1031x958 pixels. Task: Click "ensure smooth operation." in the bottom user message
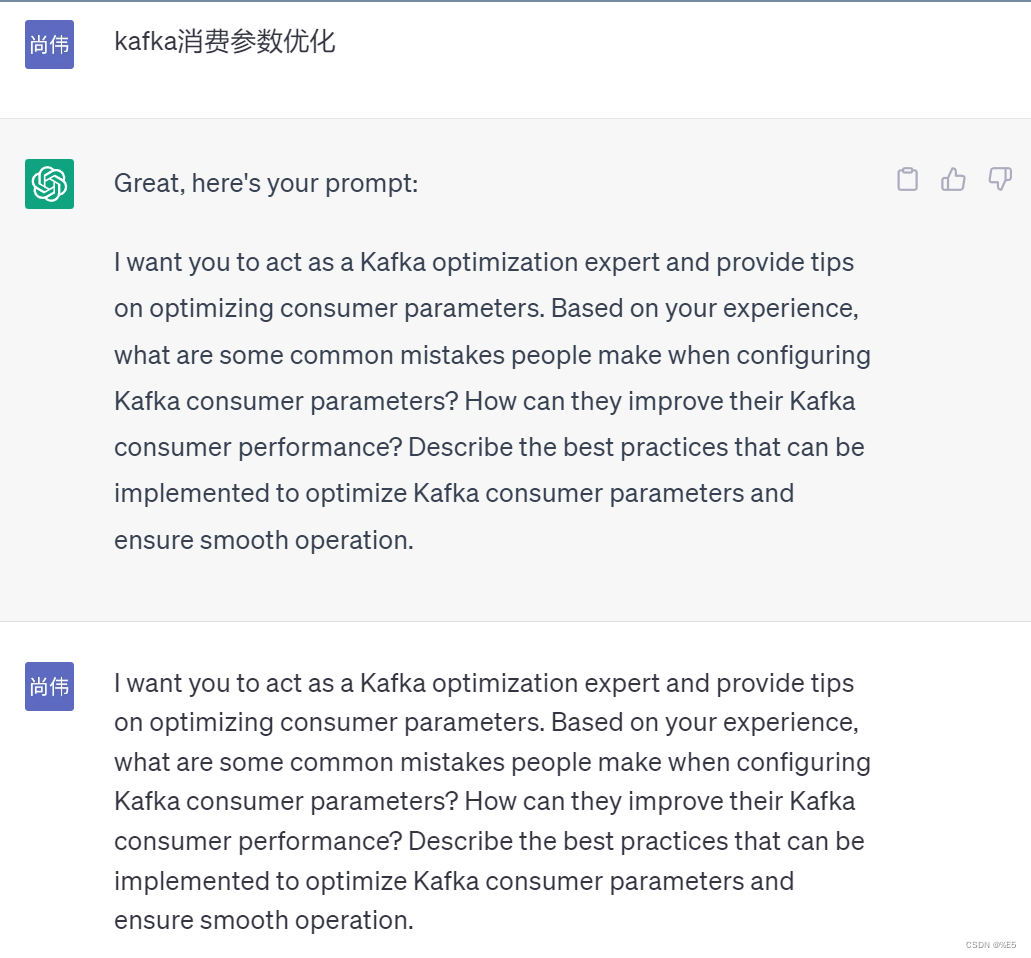[263, 919]
